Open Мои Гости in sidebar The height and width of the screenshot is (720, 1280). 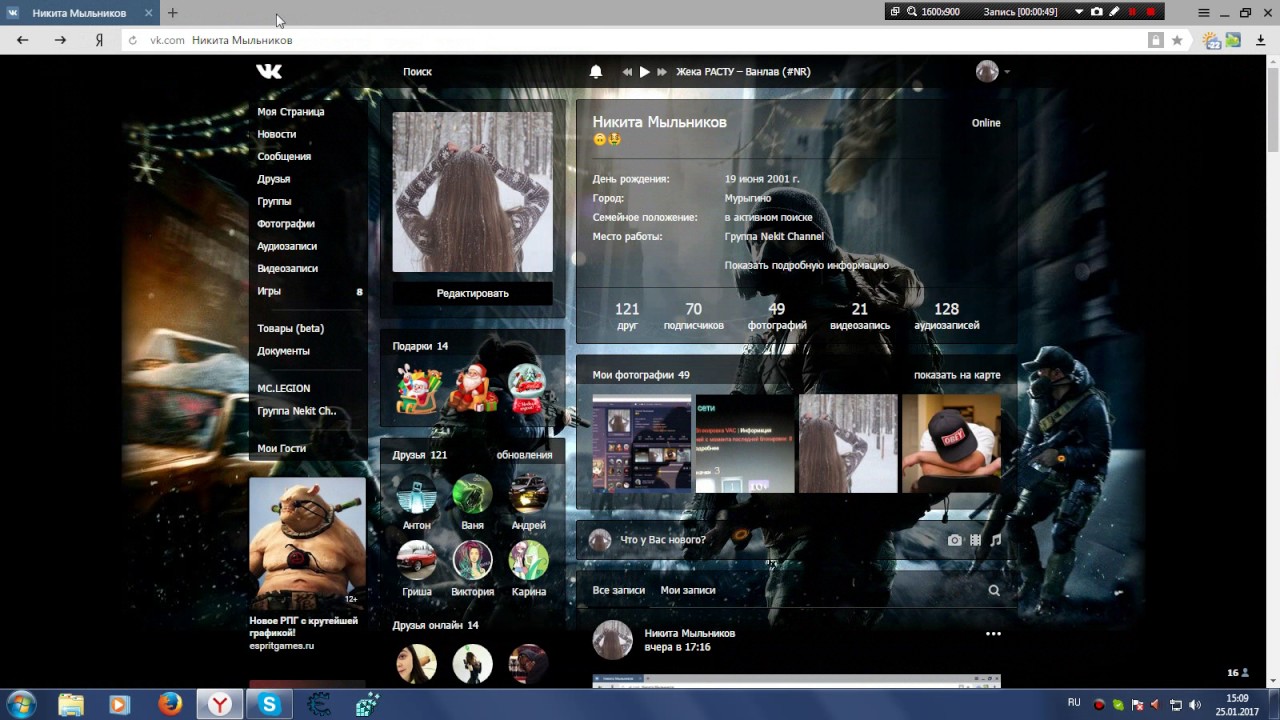tap(282, 448)
